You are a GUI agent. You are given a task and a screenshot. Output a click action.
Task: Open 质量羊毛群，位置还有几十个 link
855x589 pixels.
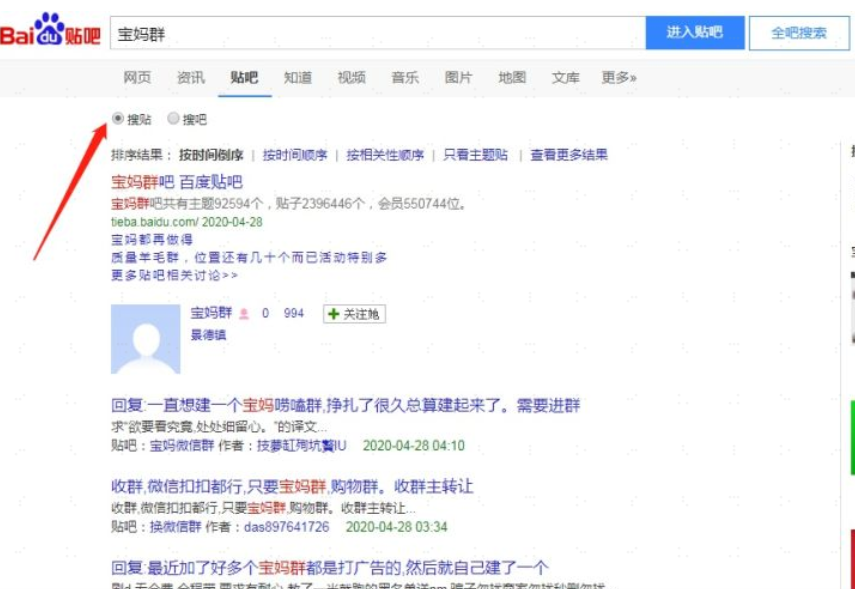249,257
